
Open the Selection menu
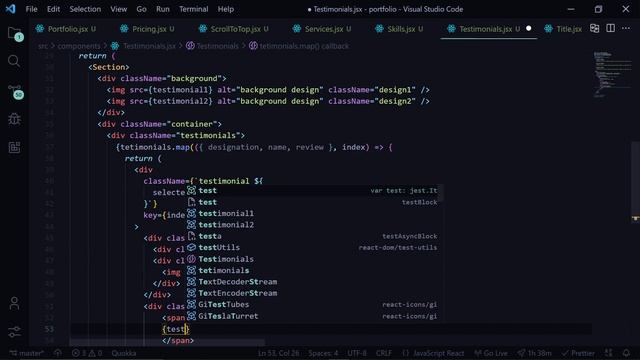tap(85, 9)
